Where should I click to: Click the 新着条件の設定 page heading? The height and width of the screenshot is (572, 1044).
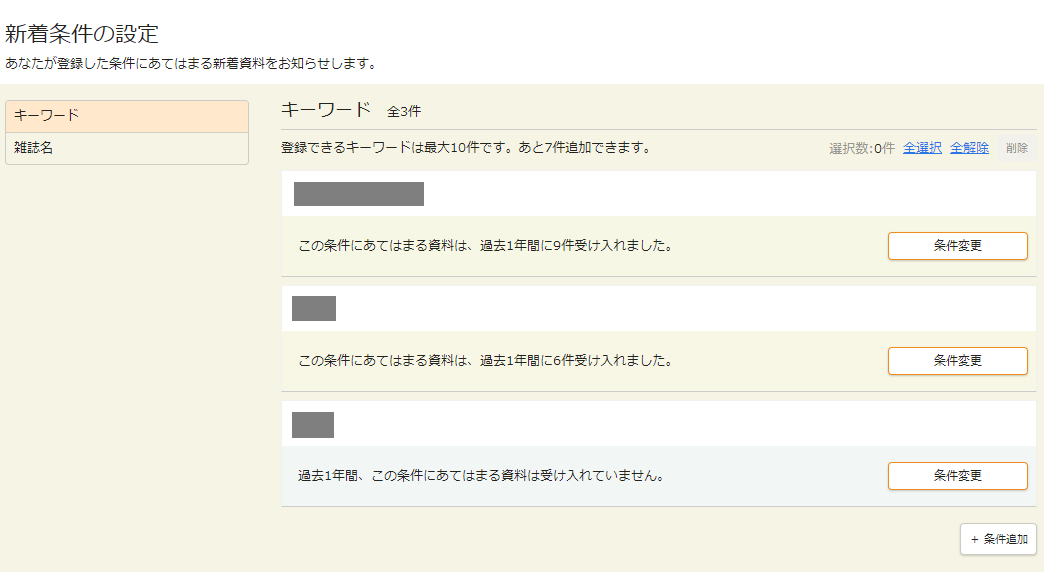click(82, 34)
